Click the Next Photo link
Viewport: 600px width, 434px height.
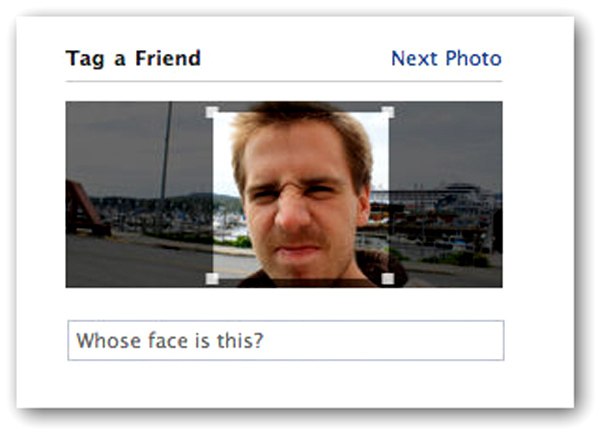click(x=446, y=58)
